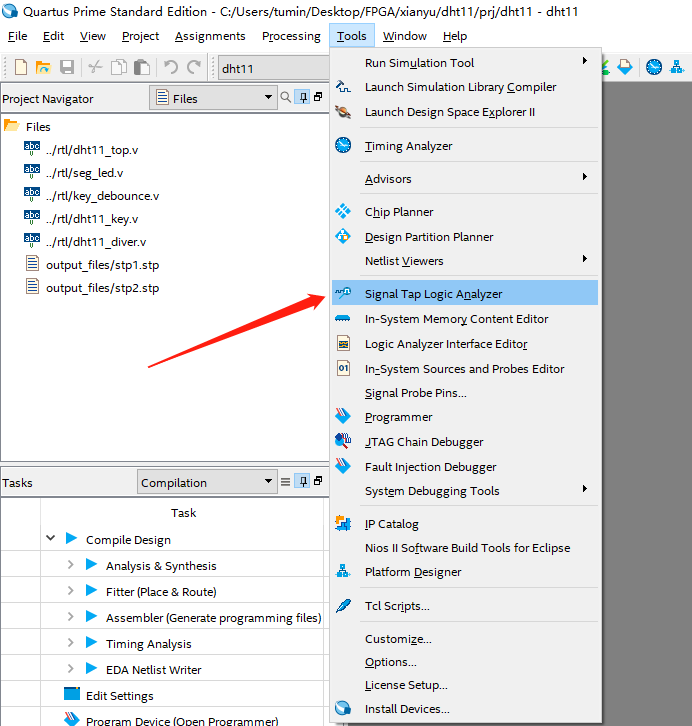Open the Netlist Viewers submenu
The height and width of the screenshot is (726, 692).
pos(465,261)
